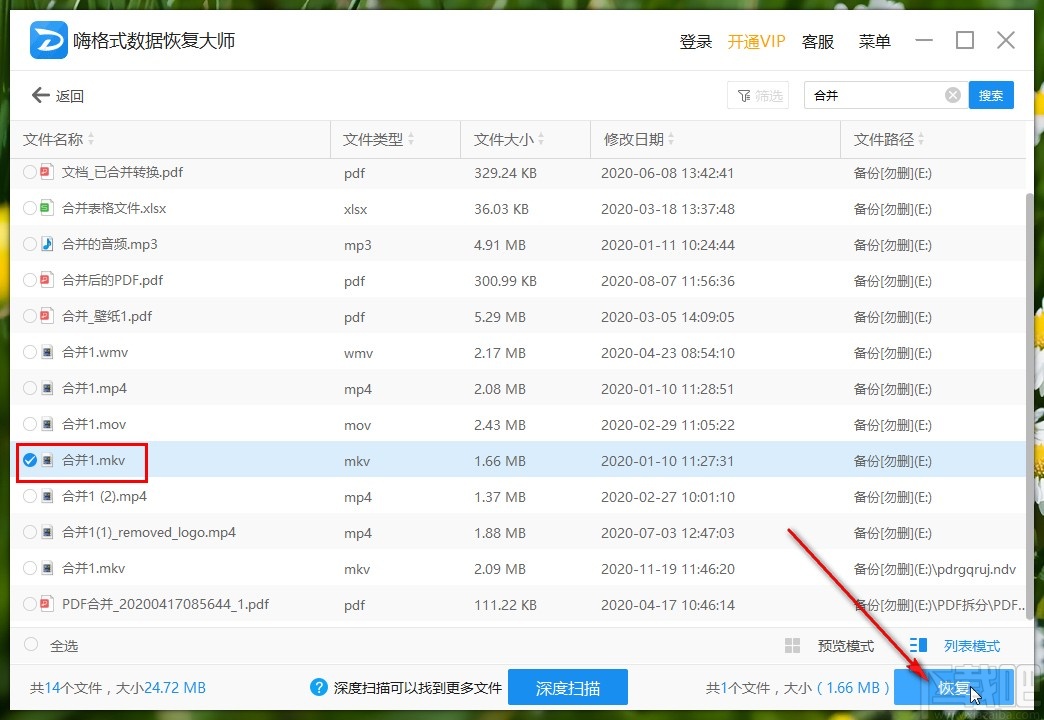Open the 登录 login menu item
This screenshot has height=720, width=1044.
696,41
